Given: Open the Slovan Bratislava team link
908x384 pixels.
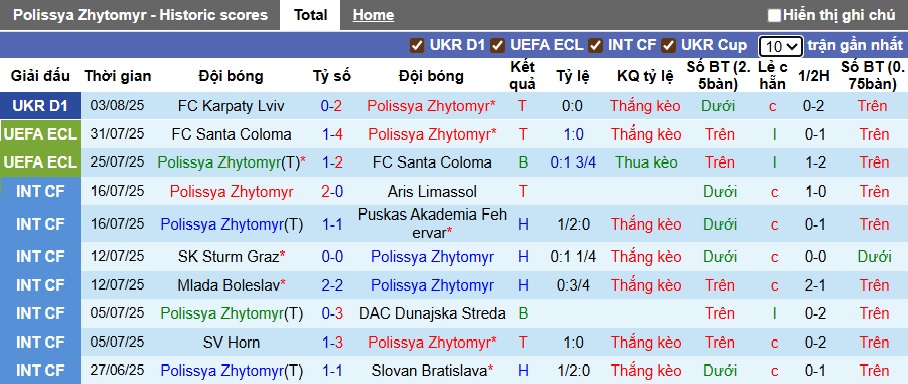Looking at the screenshot, I should click(432, 370).
